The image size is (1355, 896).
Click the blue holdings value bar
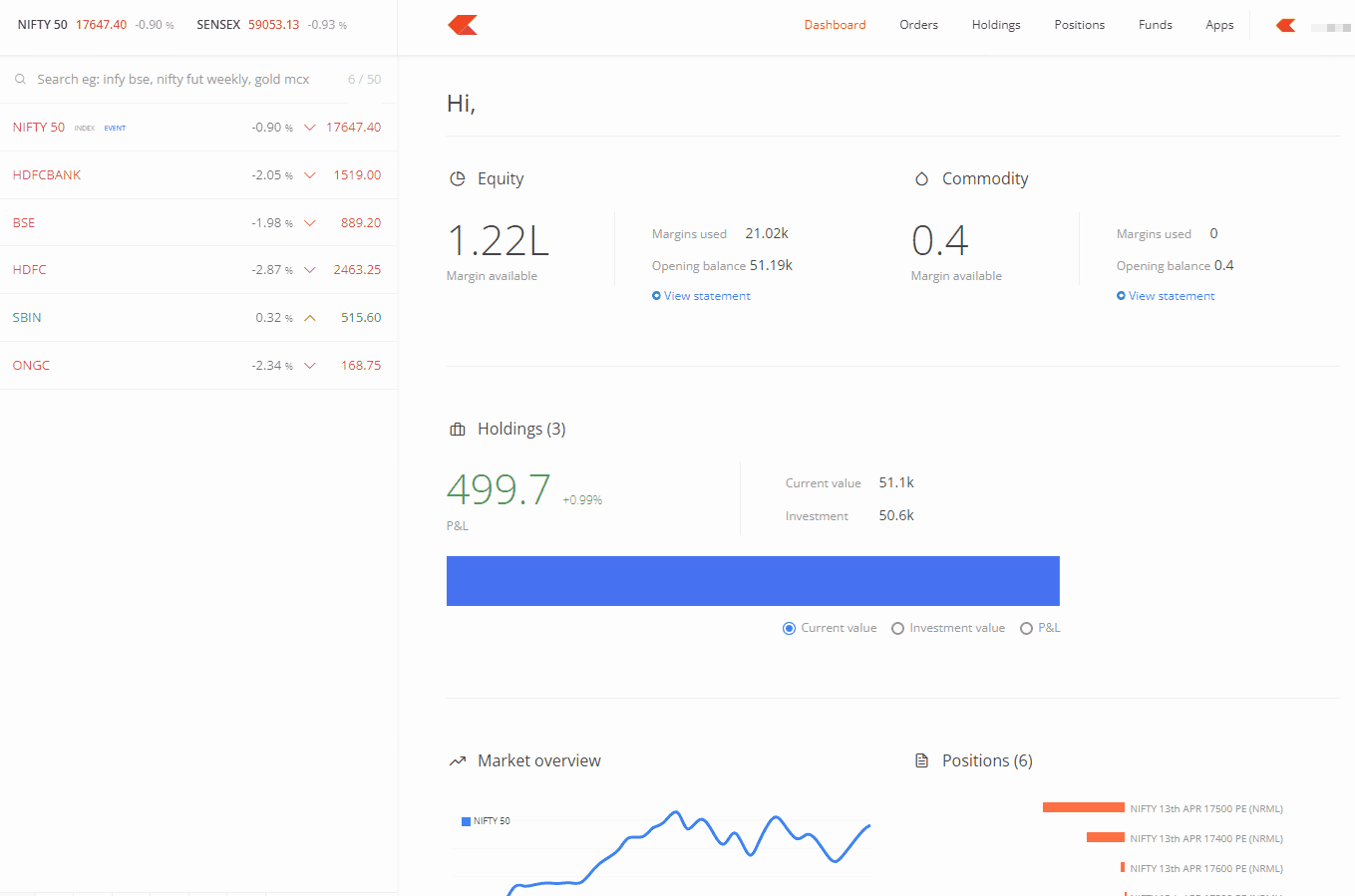(753, 581)
